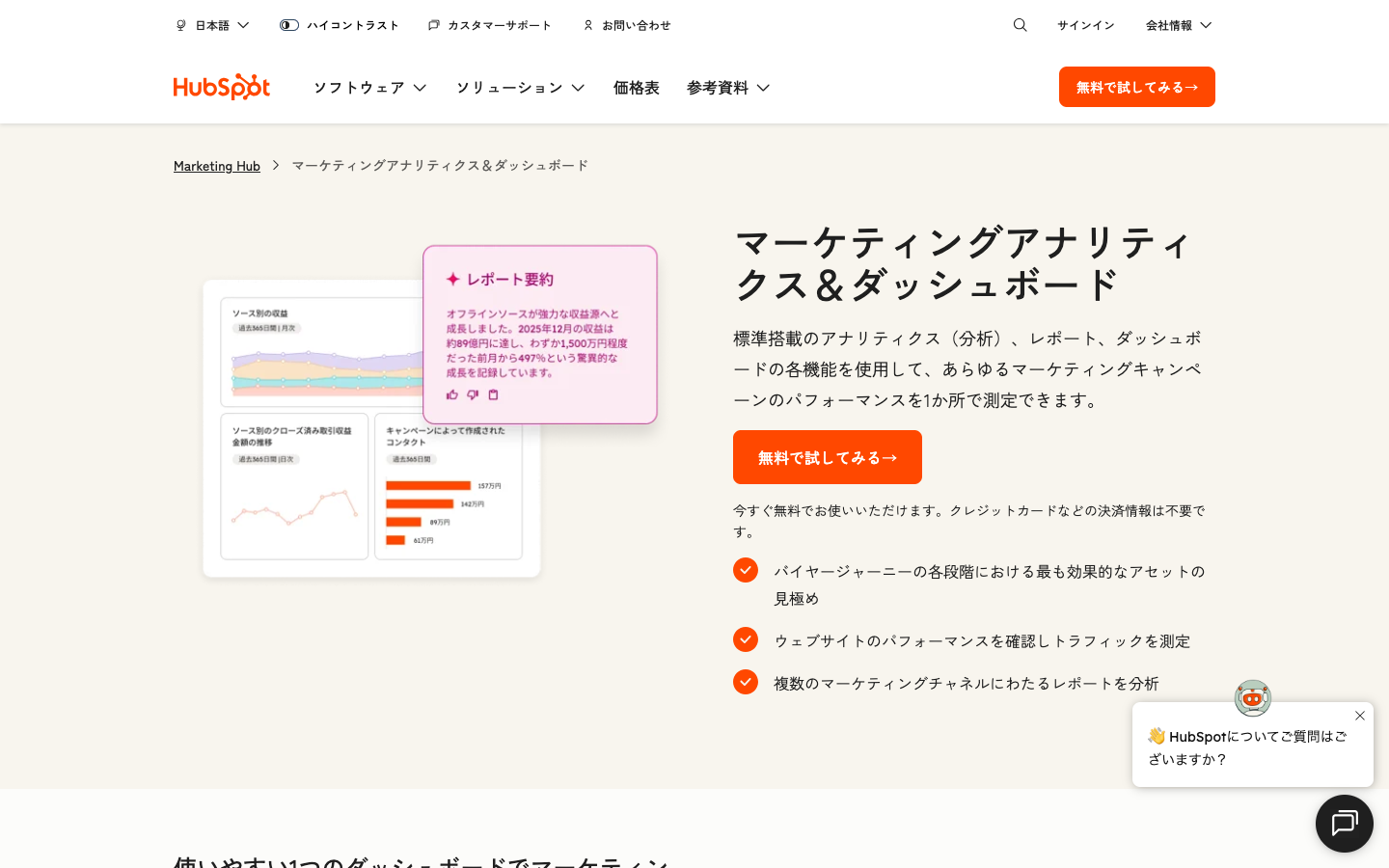
Task: Follow the Marketing Hub breadcrumb link
Action: [x=216, y=166]
